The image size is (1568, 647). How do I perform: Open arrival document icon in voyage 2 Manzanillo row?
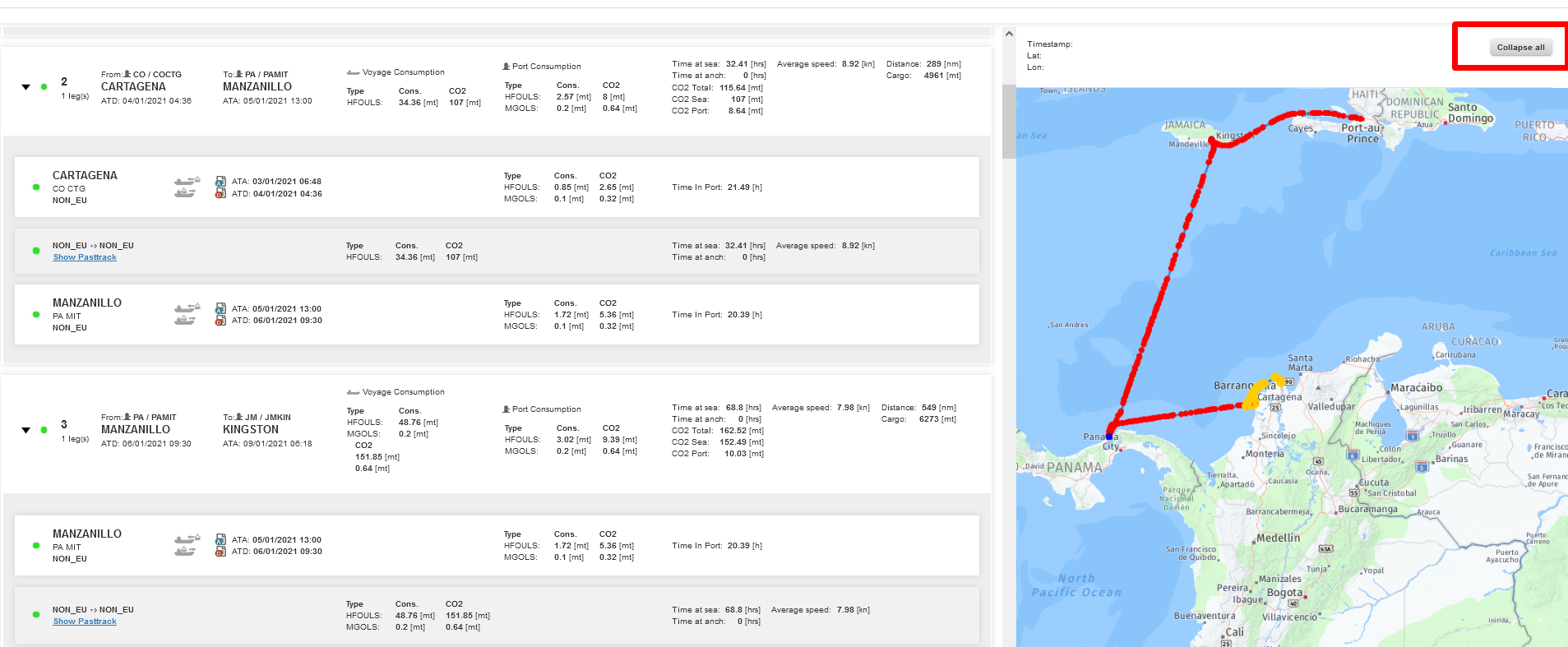click(x=220, y=309)
